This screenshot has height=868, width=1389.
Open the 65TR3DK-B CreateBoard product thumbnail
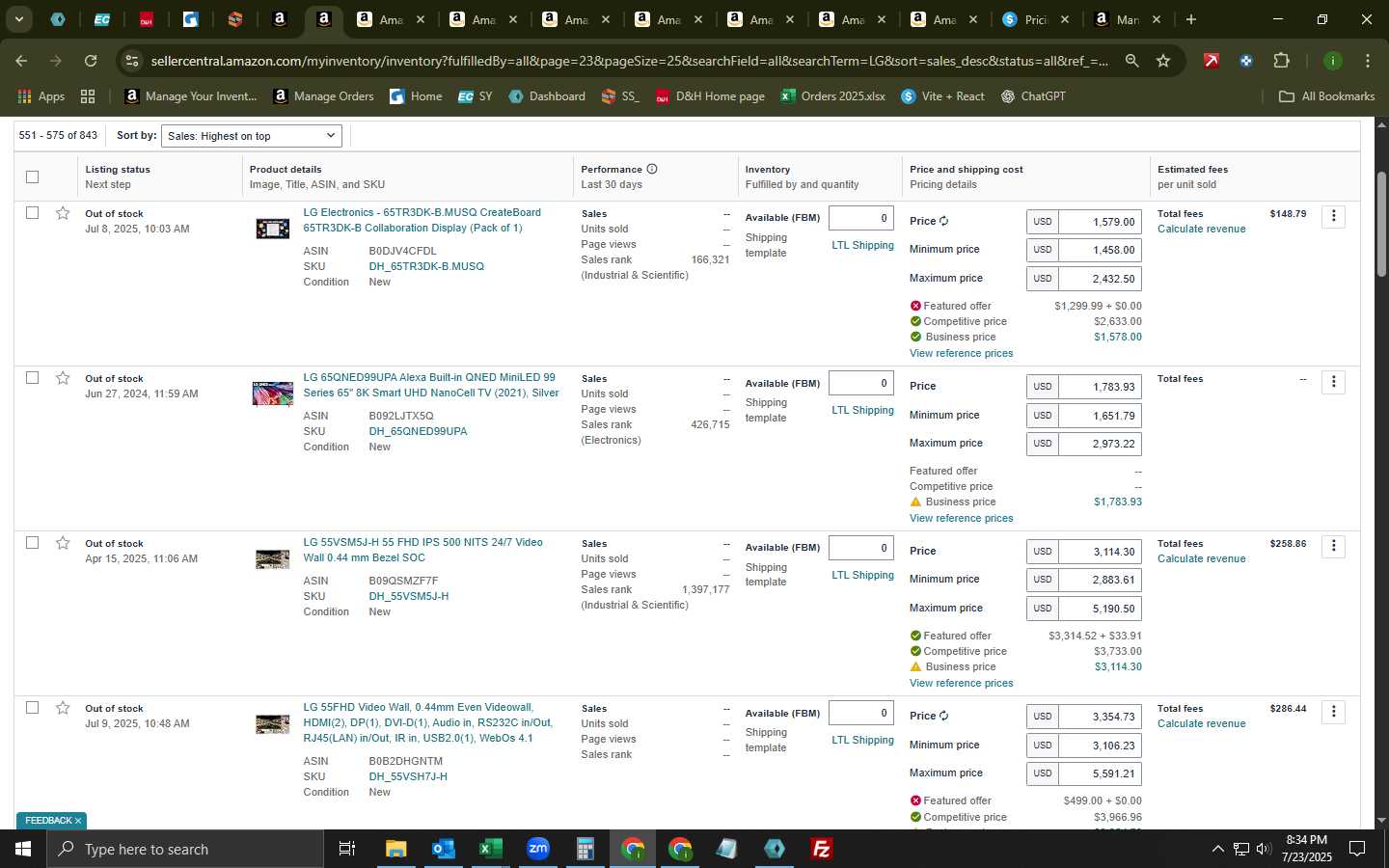pyautogui.click(x=273, y=229)
